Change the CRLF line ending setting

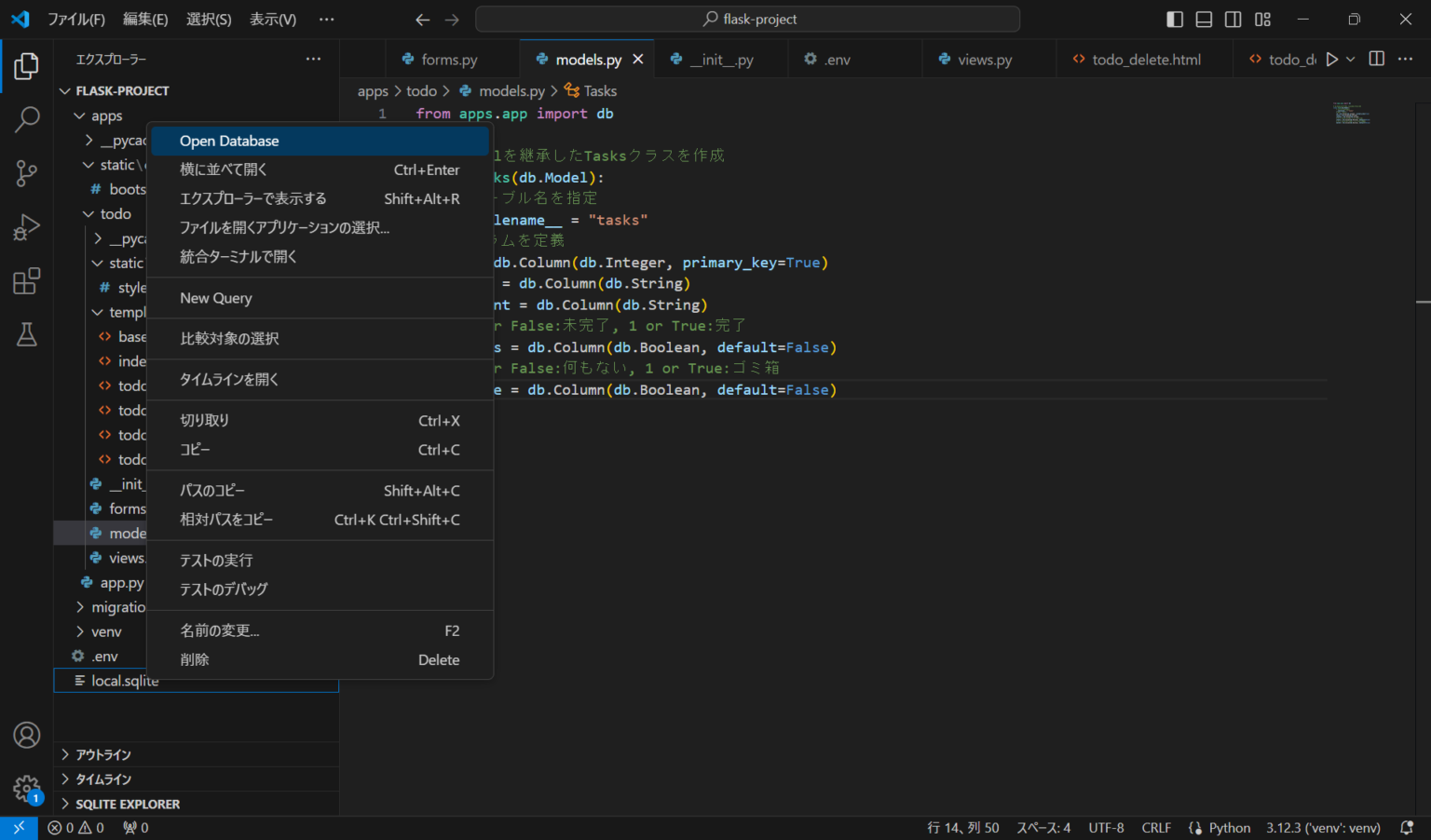click(x=1155, y=827)
